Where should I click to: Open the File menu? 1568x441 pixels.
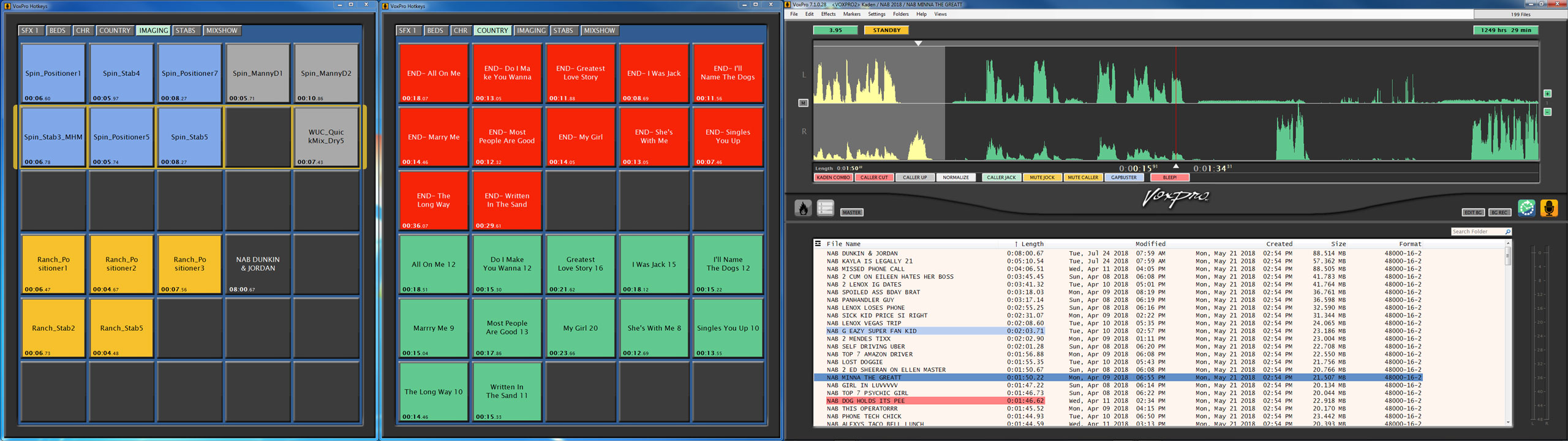click(x=794, y=14)
